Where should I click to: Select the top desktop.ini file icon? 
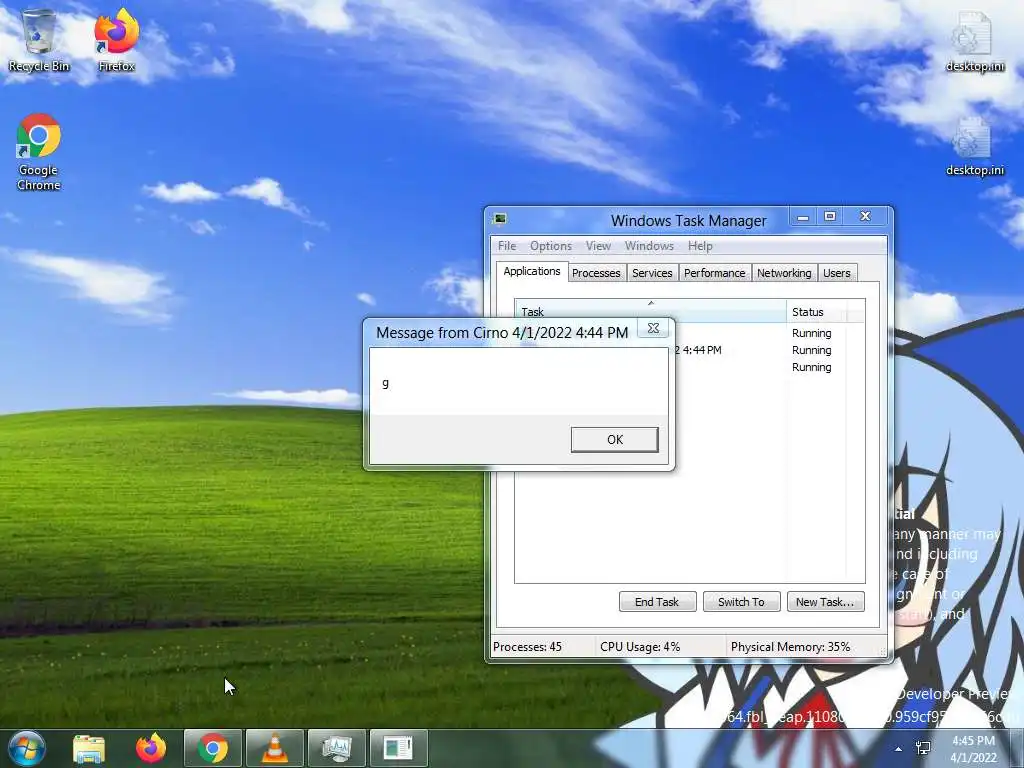point(974,40)
